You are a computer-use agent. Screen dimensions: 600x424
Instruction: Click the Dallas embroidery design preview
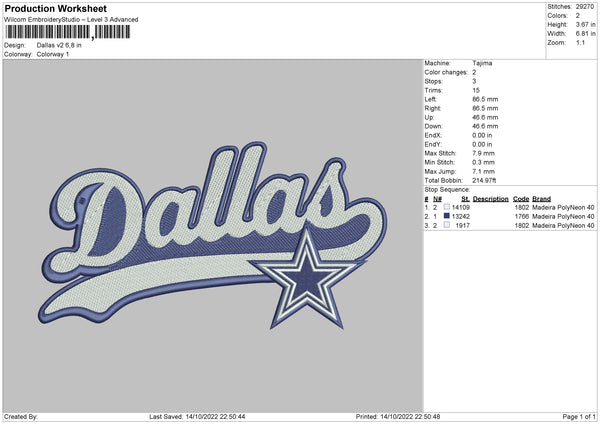tap(213, 236)
